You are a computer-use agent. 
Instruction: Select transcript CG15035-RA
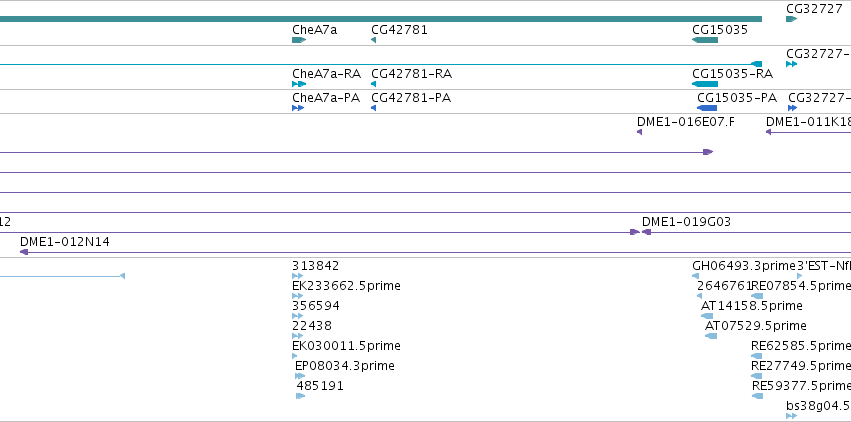[705, 84]
